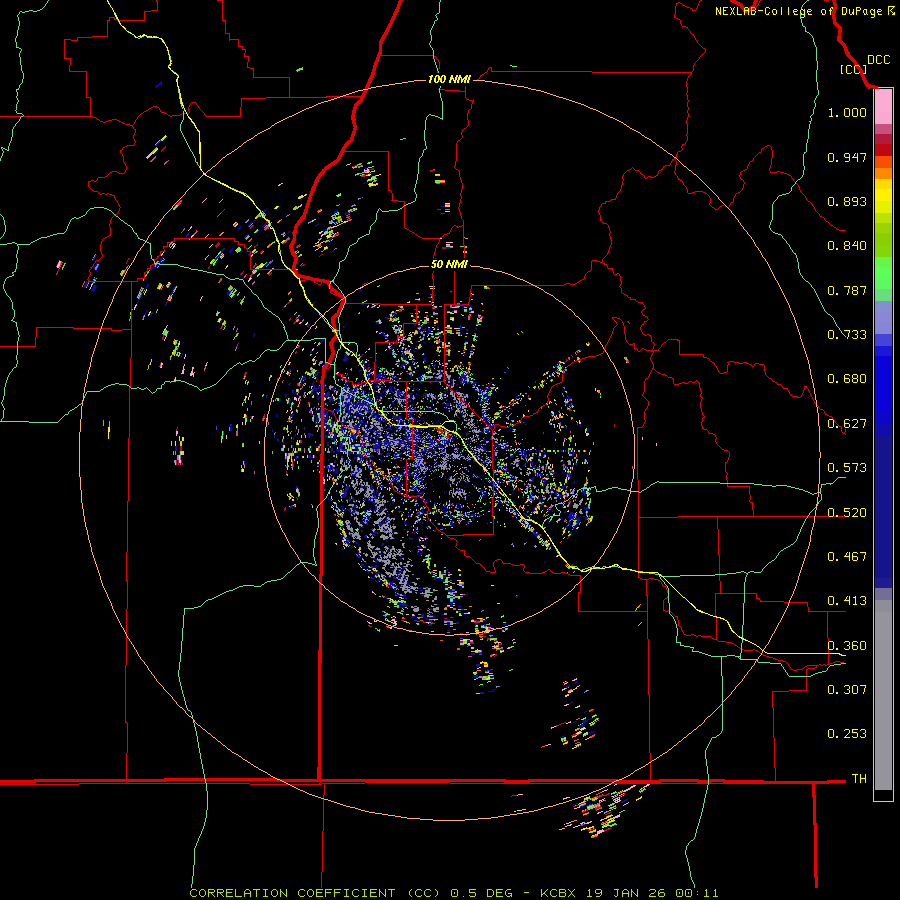
Task: Click the TH threshold label
Action: click(859, 779)
